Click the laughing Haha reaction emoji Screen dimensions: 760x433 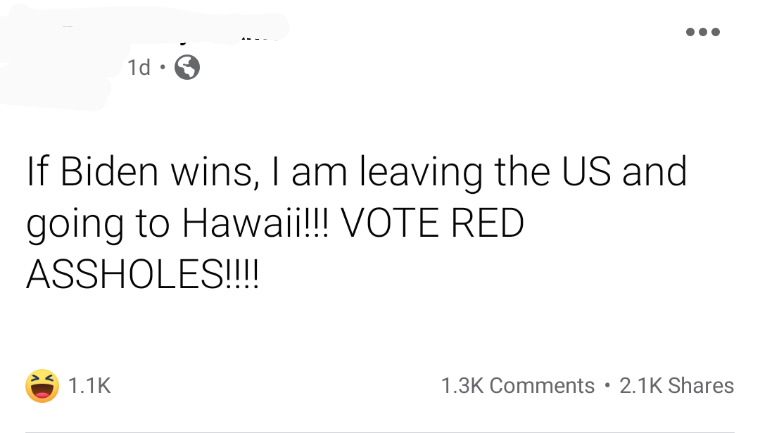(x=42, y=386)
